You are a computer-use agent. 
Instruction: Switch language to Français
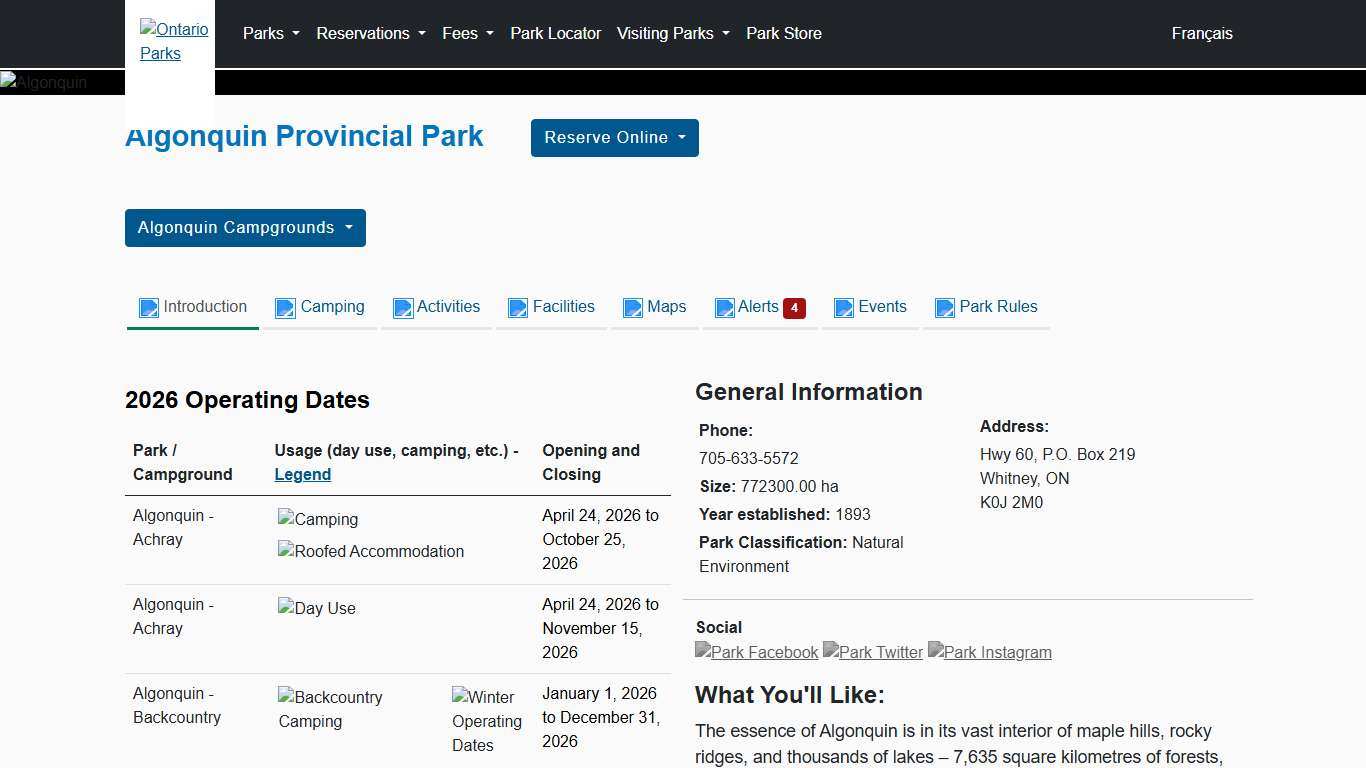[1202, 33]
